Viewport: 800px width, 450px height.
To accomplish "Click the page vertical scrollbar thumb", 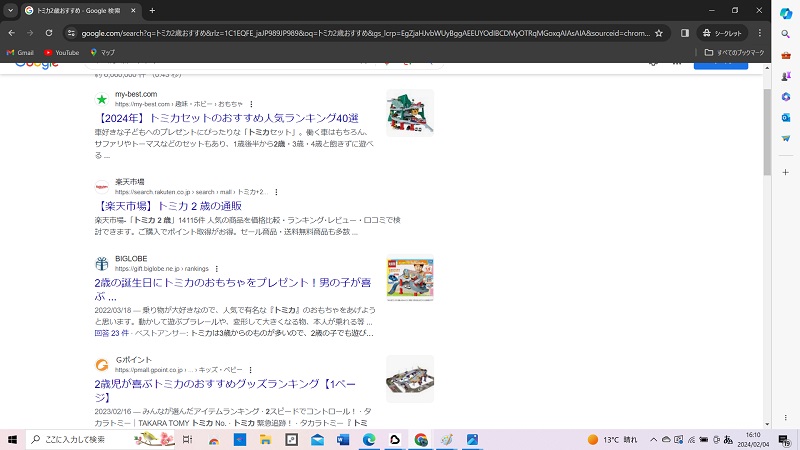I will [767, 132].
